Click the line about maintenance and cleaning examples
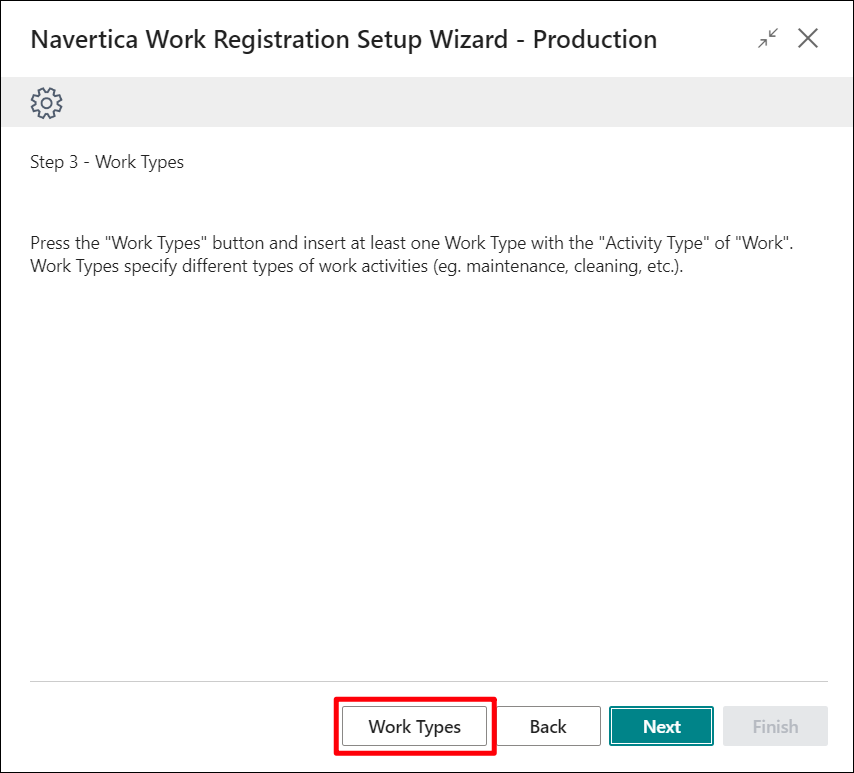This screenshot has width=854, height=773. pyautogui.click(x=357, y=266)
